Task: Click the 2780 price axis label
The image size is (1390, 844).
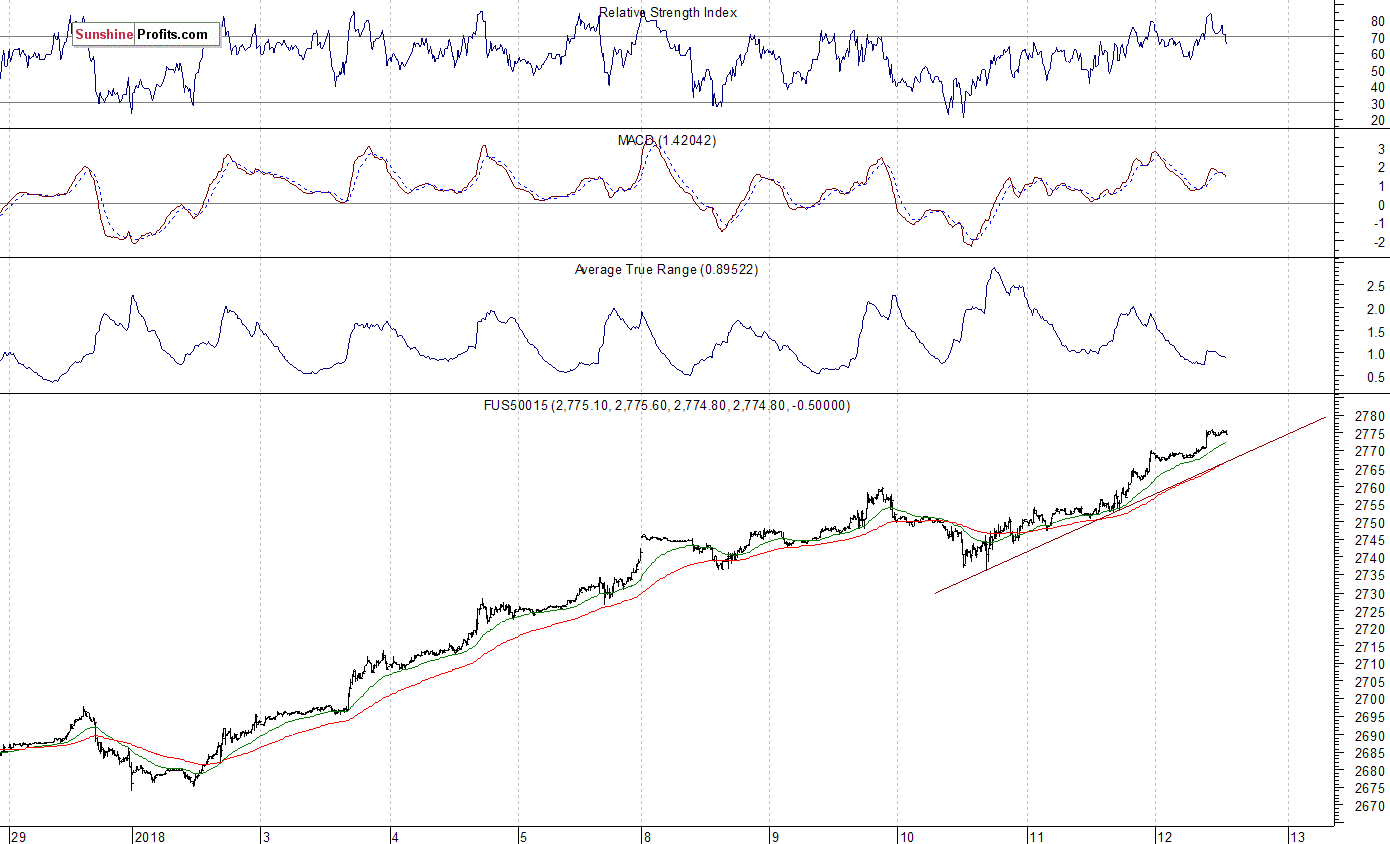Action: point(1370,416)
